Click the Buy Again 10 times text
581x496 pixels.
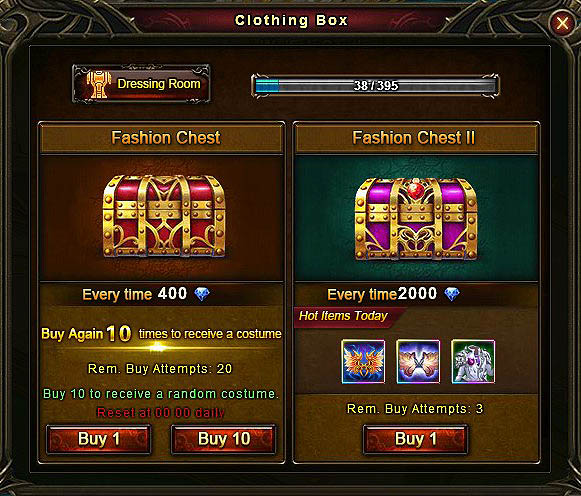tap(161, 333)
